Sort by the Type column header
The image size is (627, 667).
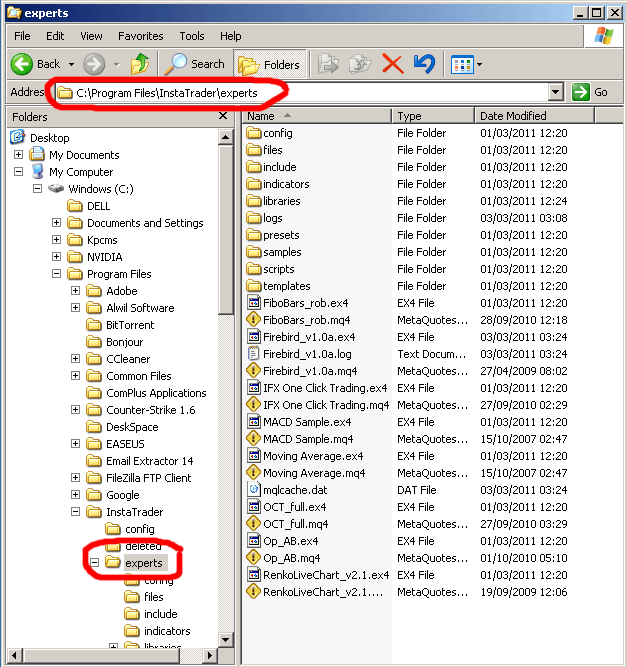point(433,116)
